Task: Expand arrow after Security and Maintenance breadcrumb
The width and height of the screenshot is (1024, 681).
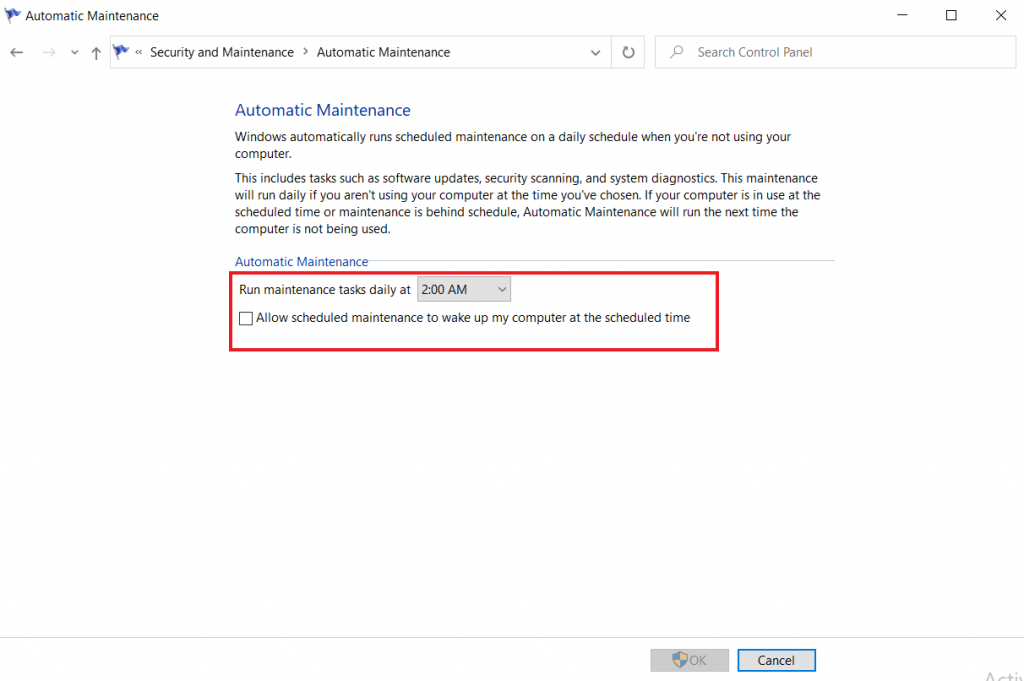Action: tap(305, 52)
